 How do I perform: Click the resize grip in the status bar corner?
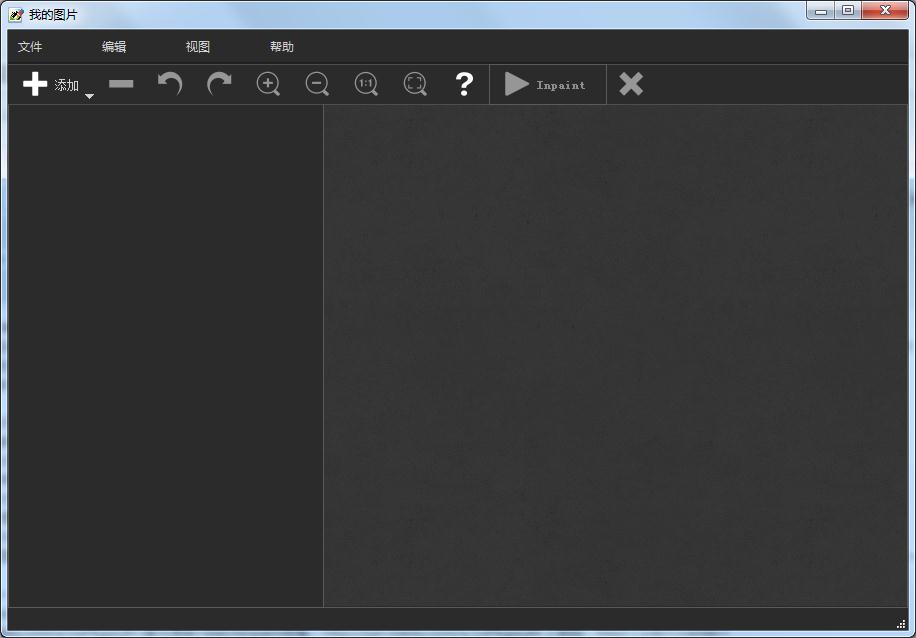click(x=901, y=624)
